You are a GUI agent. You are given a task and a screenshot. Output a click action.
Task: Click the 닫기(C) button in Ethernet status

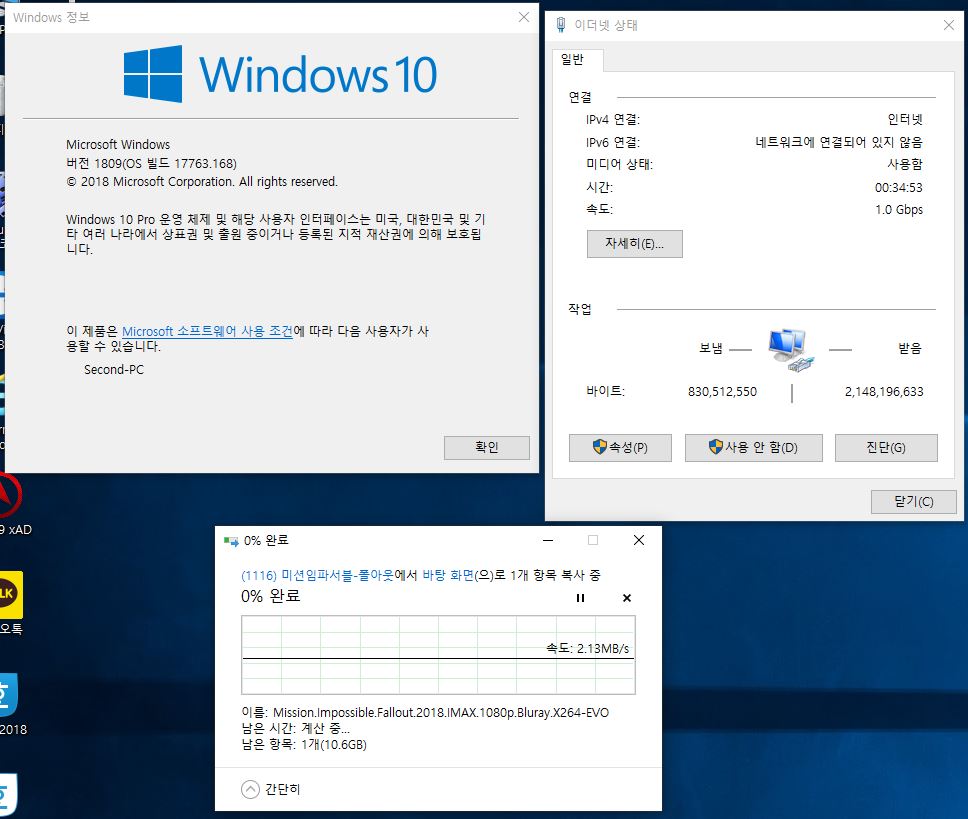point(914,502)
